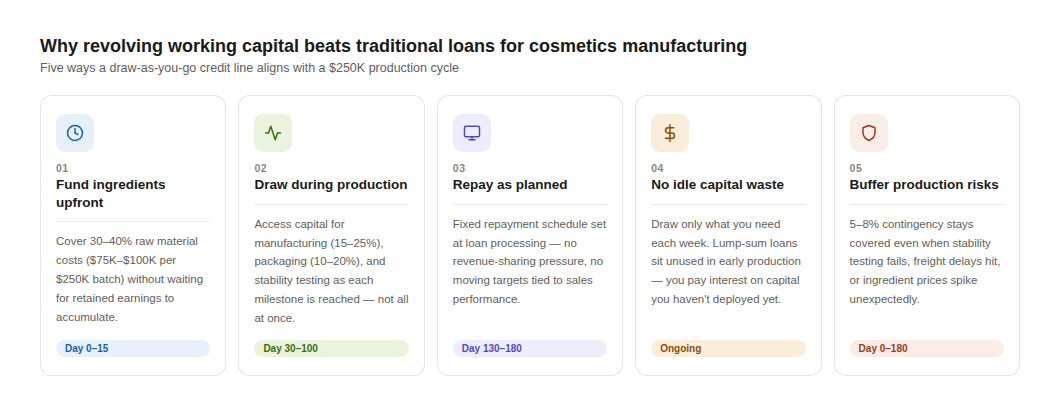The image size is (1060, 417).
Task: Select the Day 0–15 timeline badge
Action: tap(133, 348)
